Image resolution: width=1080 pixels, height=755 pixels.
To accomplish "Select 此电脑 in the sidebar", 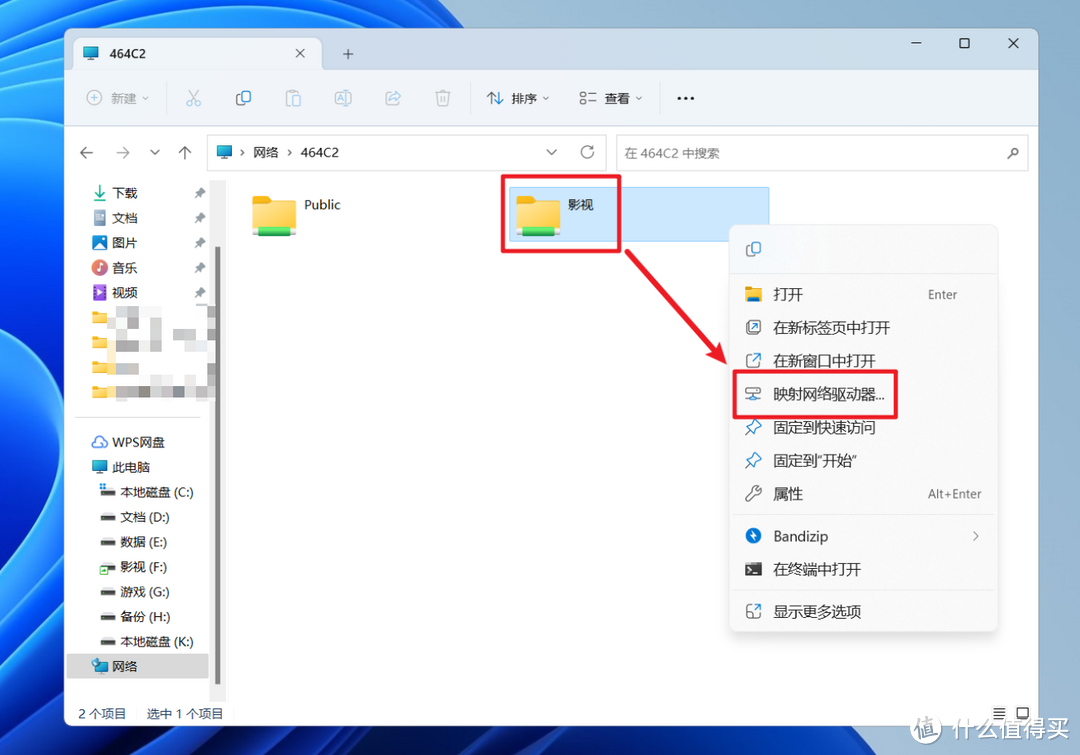I will 122,467.
